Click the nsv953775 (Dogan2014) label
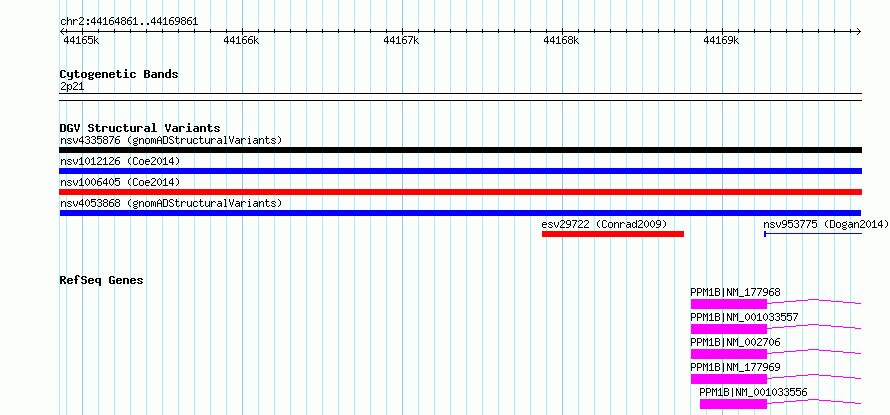890x415 pixels. [826, 224]
